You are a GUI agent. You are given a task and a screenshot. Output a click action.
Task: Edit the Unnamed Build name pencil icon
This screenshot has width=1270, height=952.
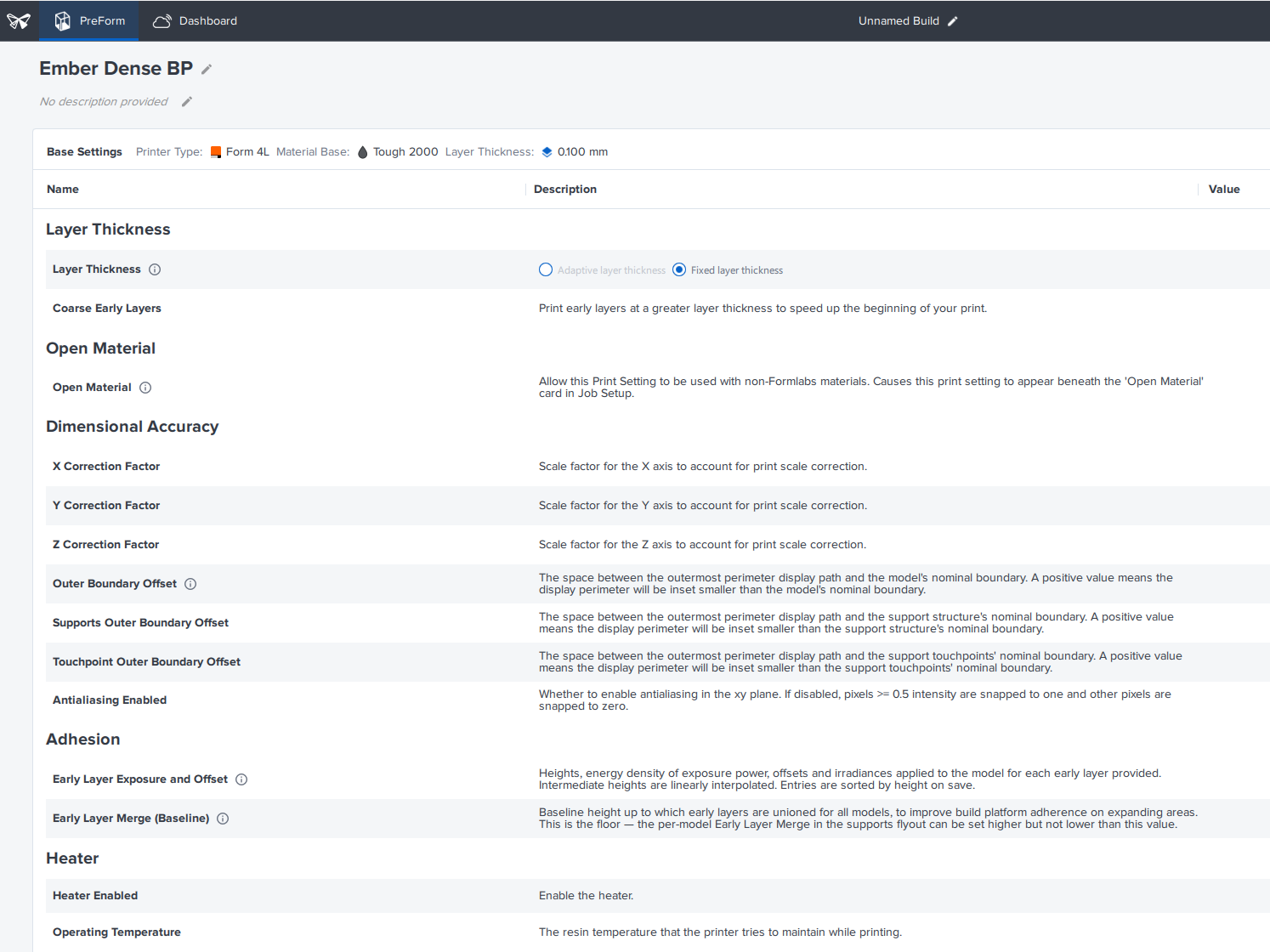[x=953, y=21]
